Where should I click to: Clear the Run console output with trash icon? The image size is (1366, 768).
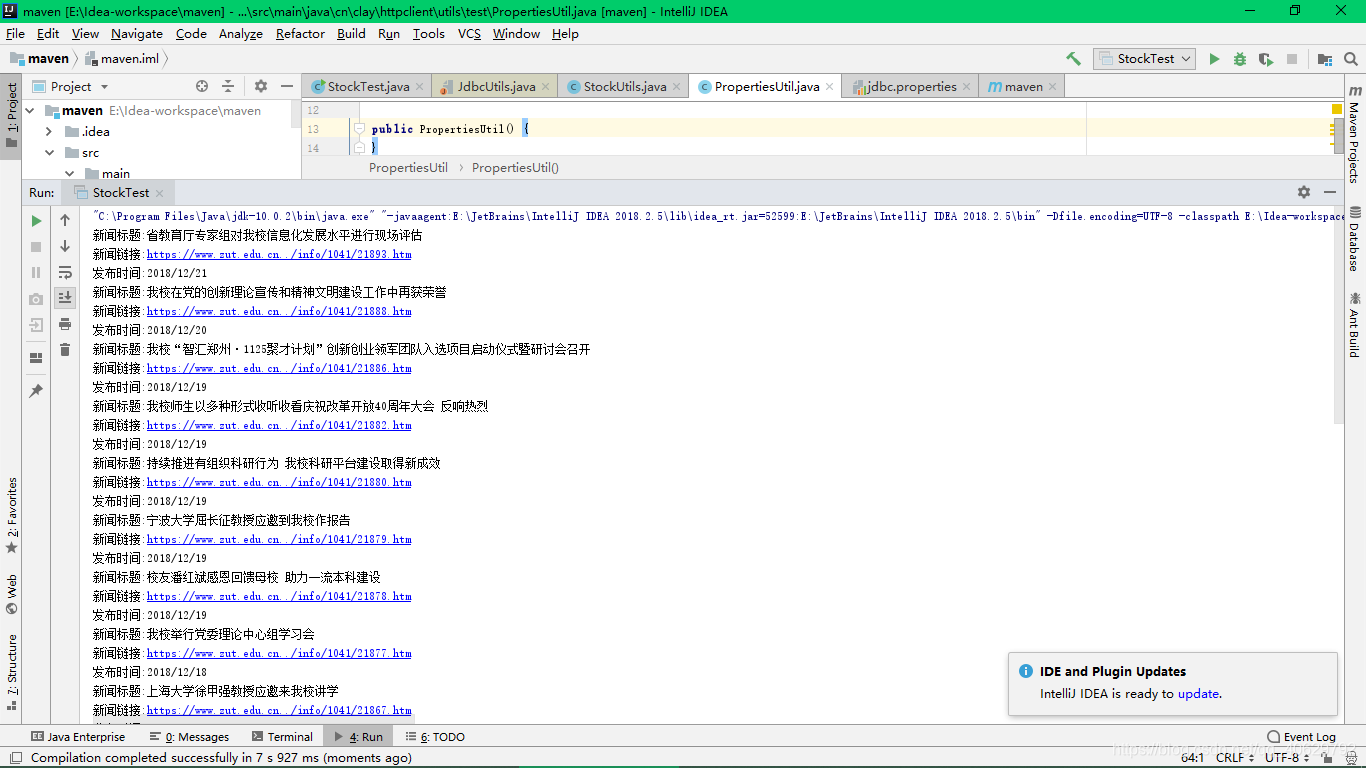pos(64,348)
